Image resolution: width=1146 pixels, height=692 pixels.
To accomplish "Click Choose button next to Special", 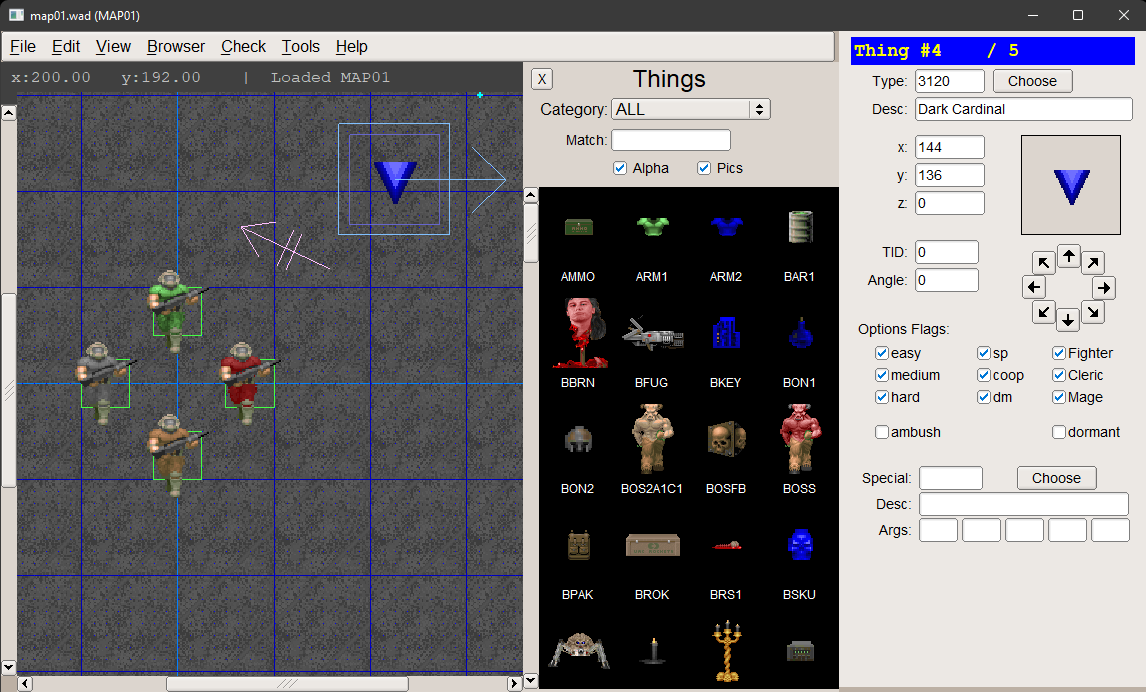I will coord(1056,478).
